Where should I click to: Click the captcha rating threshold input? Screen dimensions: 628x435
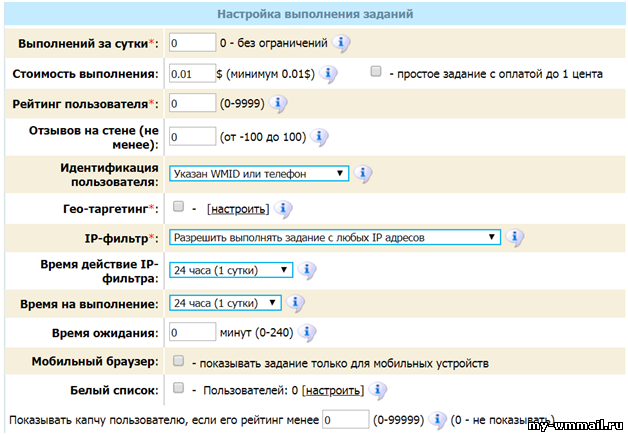(346, 419)
